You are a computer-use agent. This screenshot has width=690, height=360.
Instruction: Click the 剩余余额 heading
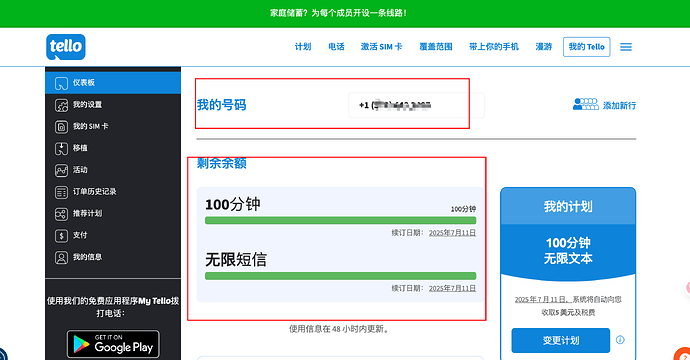221,163
